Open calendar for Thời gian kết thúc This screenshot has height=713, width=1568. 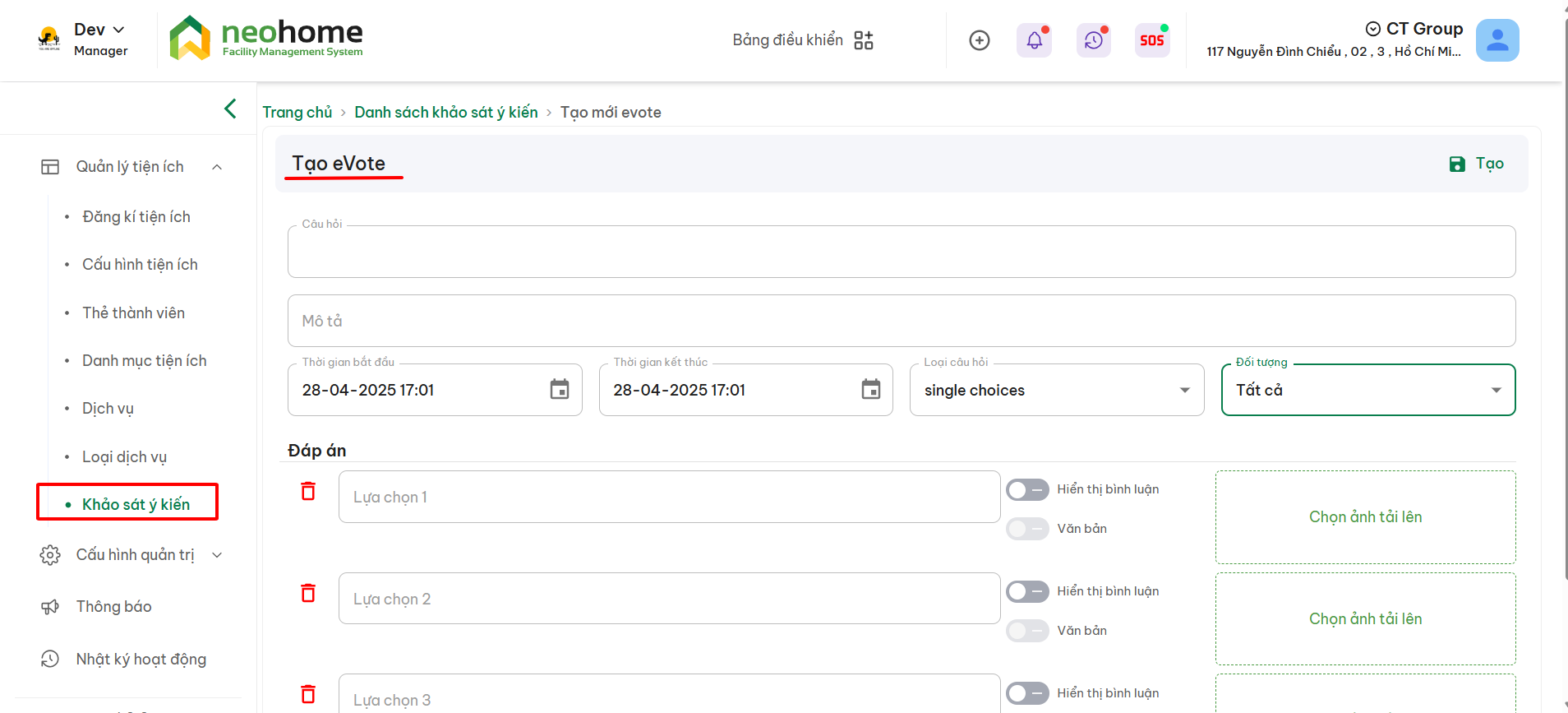pyautogui.click(x=871, y=389)
